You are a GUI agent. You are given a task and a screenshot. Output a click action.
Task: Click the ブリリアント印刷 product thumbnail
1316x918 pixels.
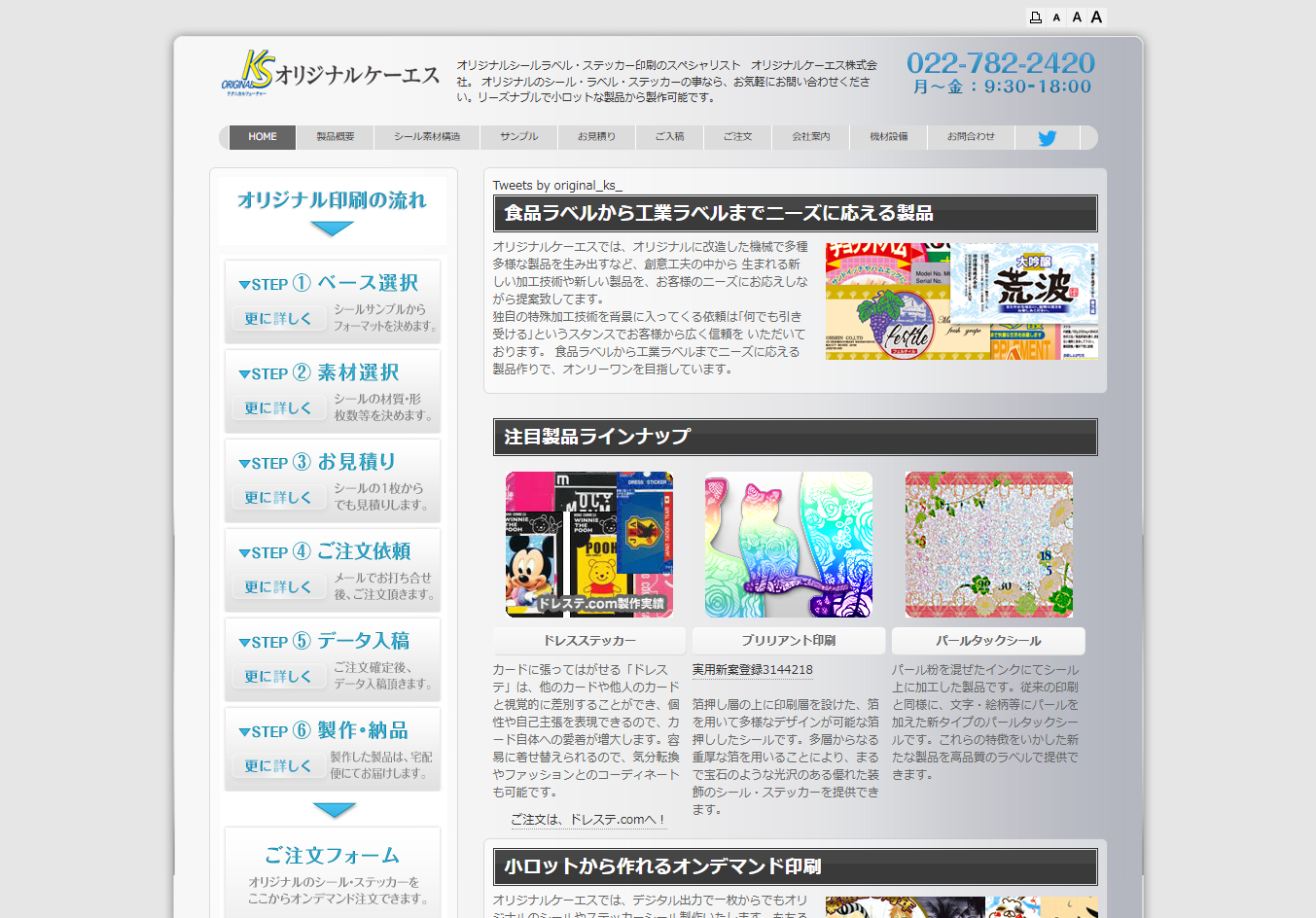[788, 544]
